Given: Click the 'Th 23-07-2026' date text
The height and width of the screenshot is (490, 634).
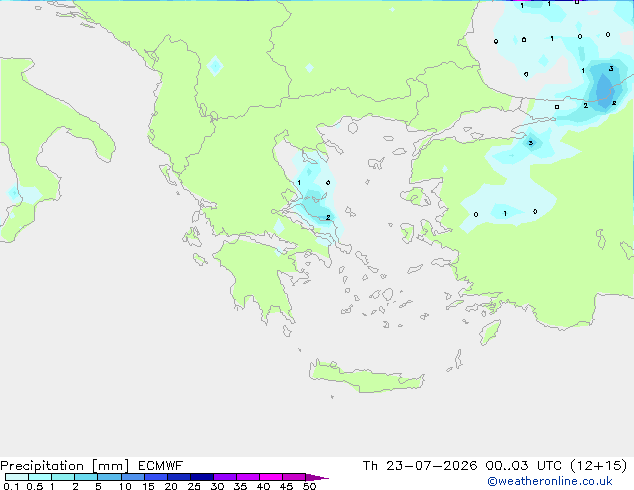Looking at the screenshot, I should [x=420, y=466].
